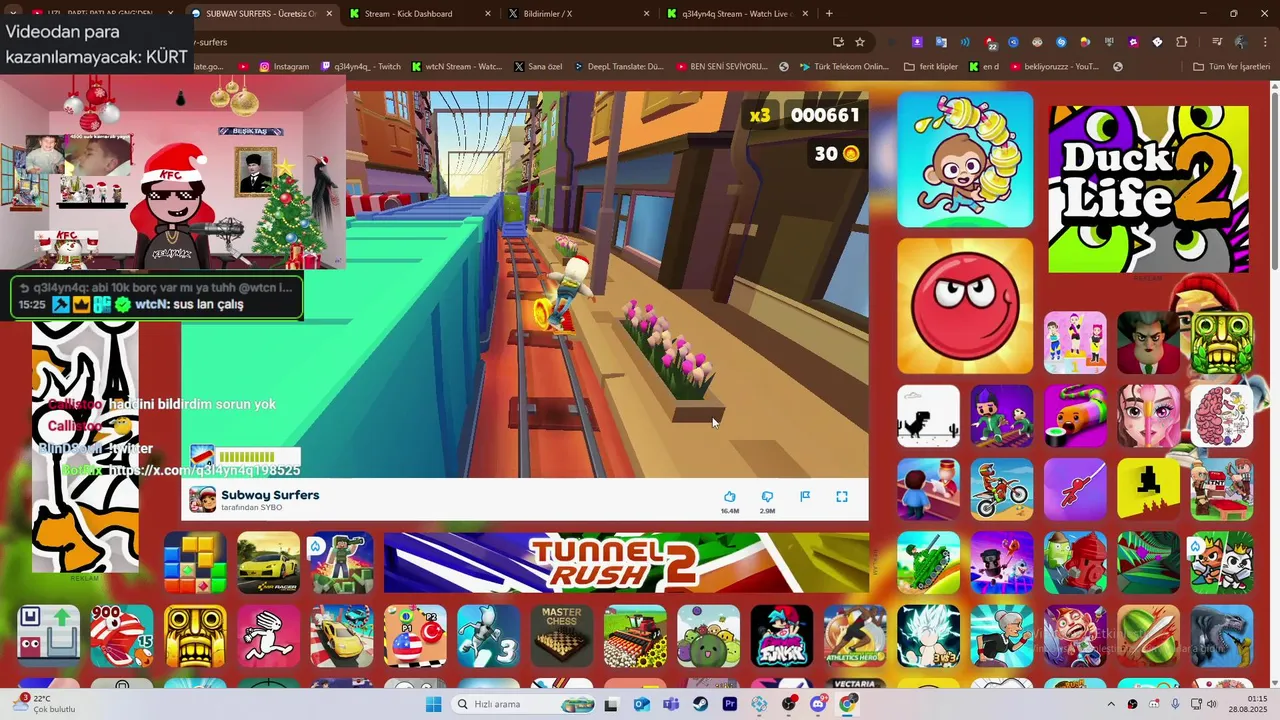1280x720 pixels.
Task: Open media controls playlist icon
Action: 1217,42
